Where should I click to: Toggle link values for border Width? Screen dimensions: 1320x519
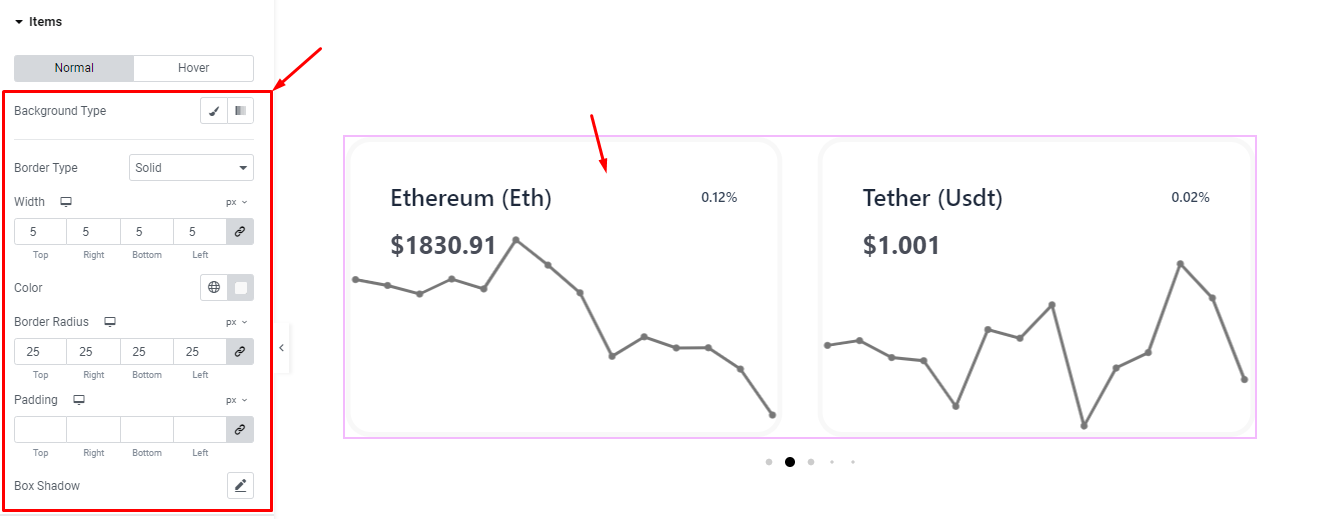coord(240,232)
